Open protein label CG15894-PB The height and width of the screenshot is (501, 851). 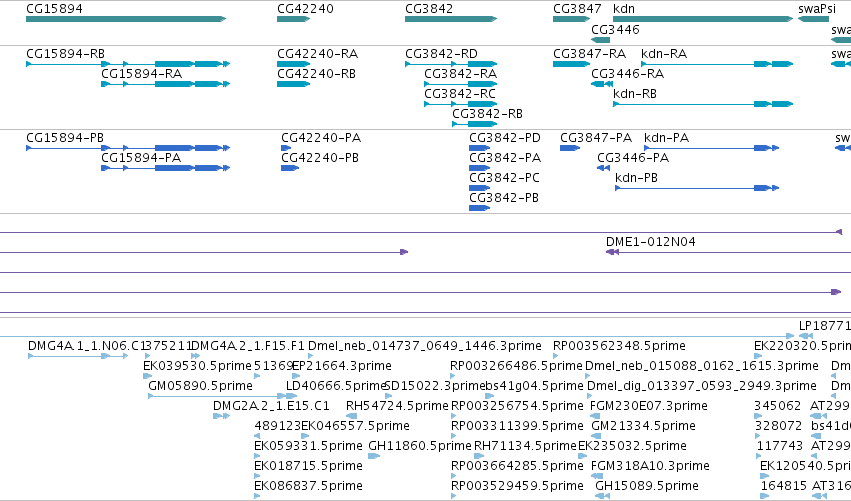pyautogui.click(x=65, y=138)
